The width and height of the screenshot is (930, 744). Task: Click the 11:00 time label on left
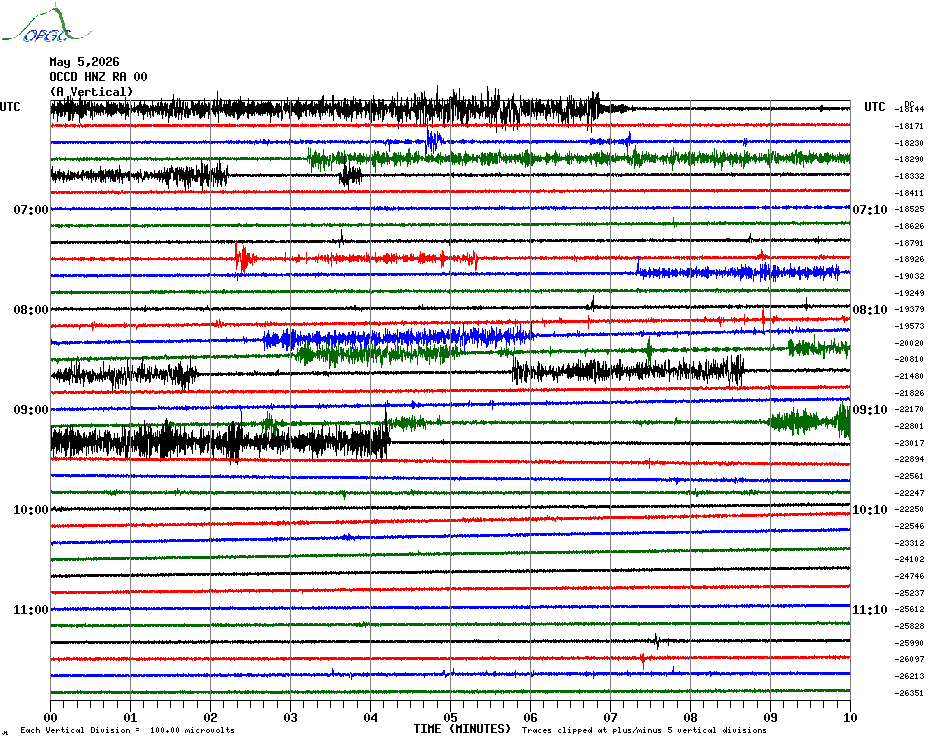tap(31, 610)
